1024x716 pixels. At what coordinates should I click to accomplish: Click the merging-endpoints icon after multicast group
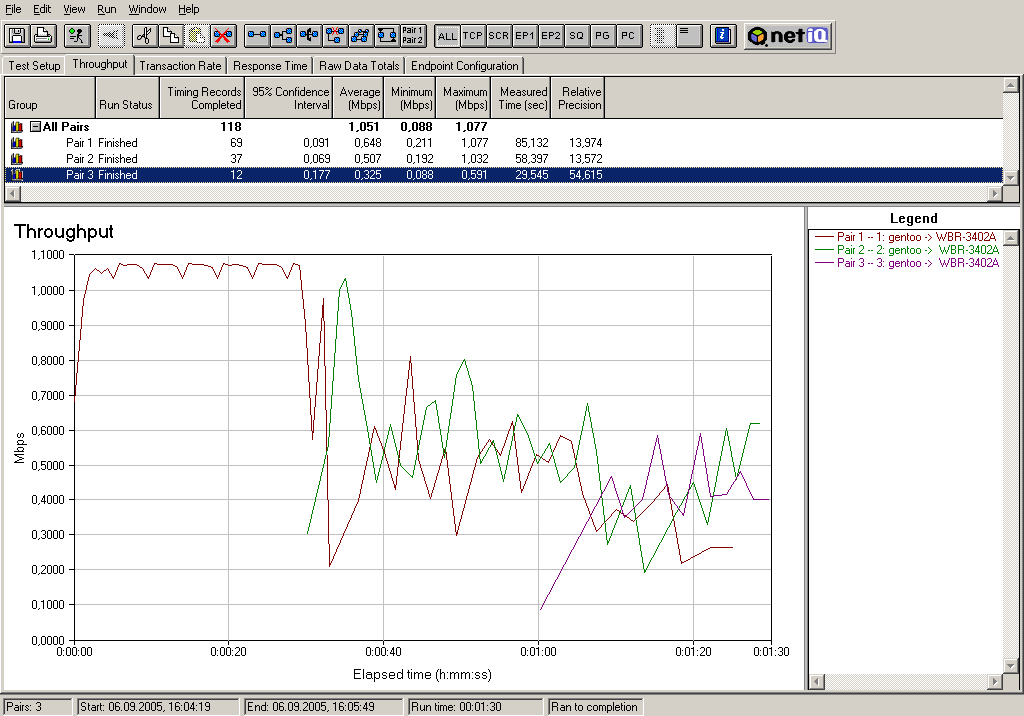point(309,35)
